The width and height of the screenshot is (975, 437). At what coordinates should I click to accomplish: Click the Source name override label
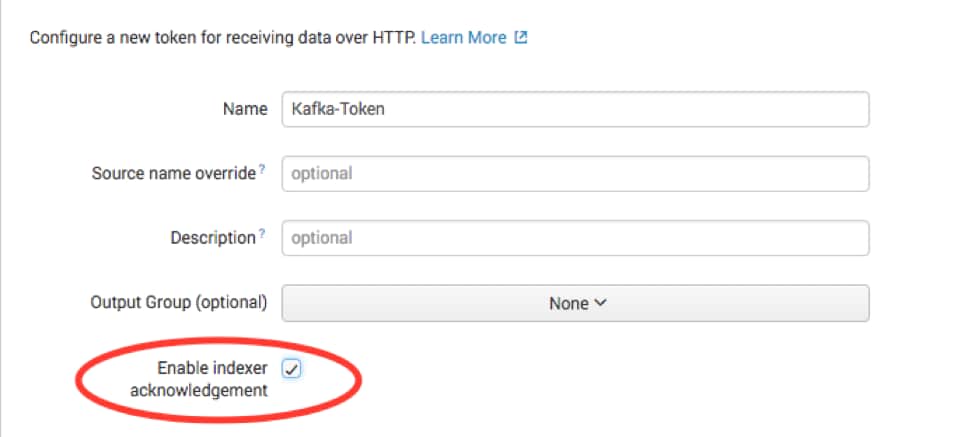coord(173,173)
